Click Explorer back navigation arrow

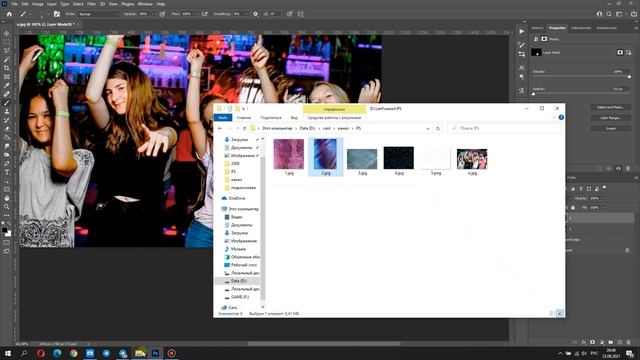220,128
